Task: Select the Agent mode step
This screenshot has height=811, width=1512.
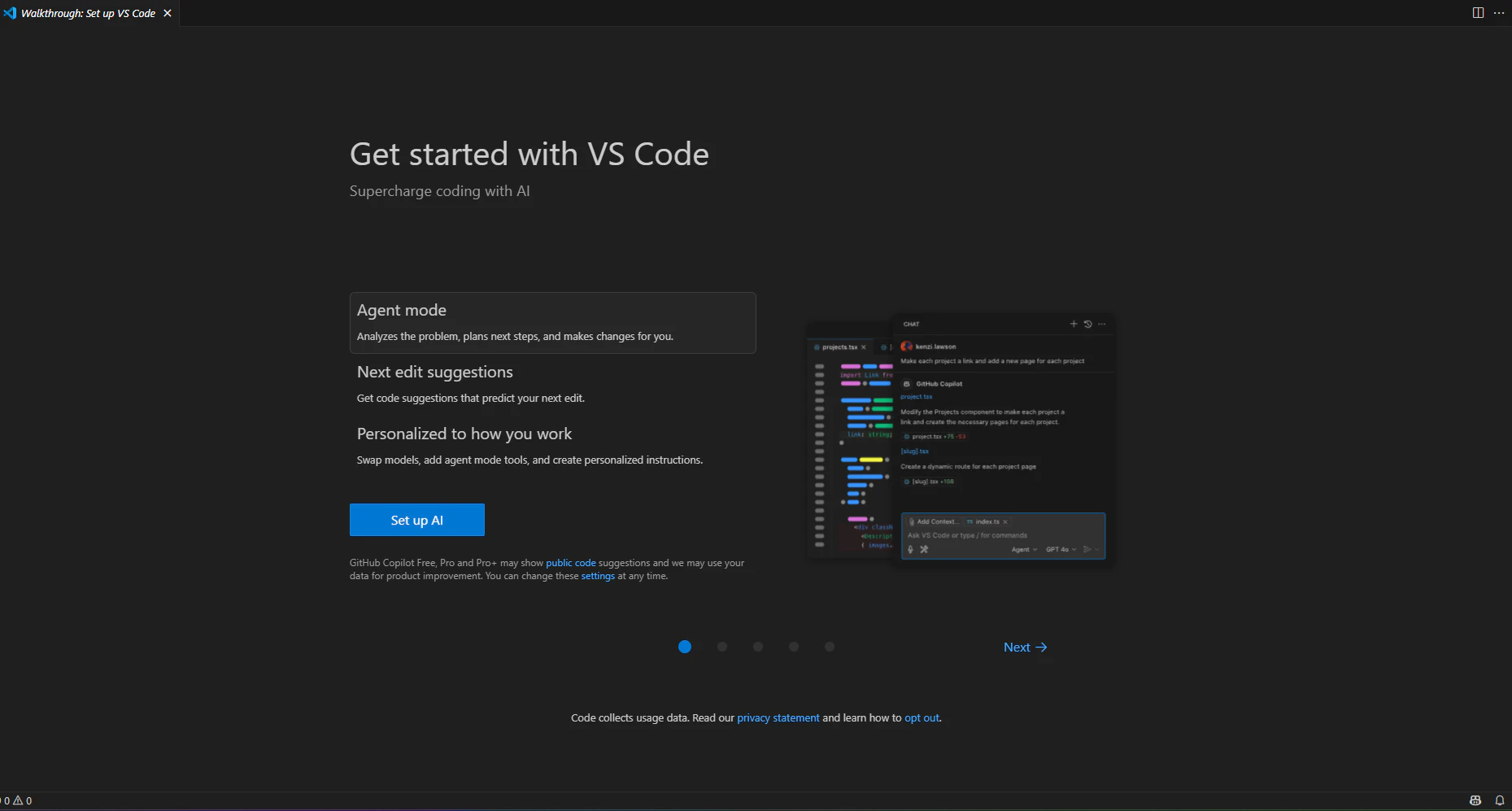Action: (x=553, y=323)
